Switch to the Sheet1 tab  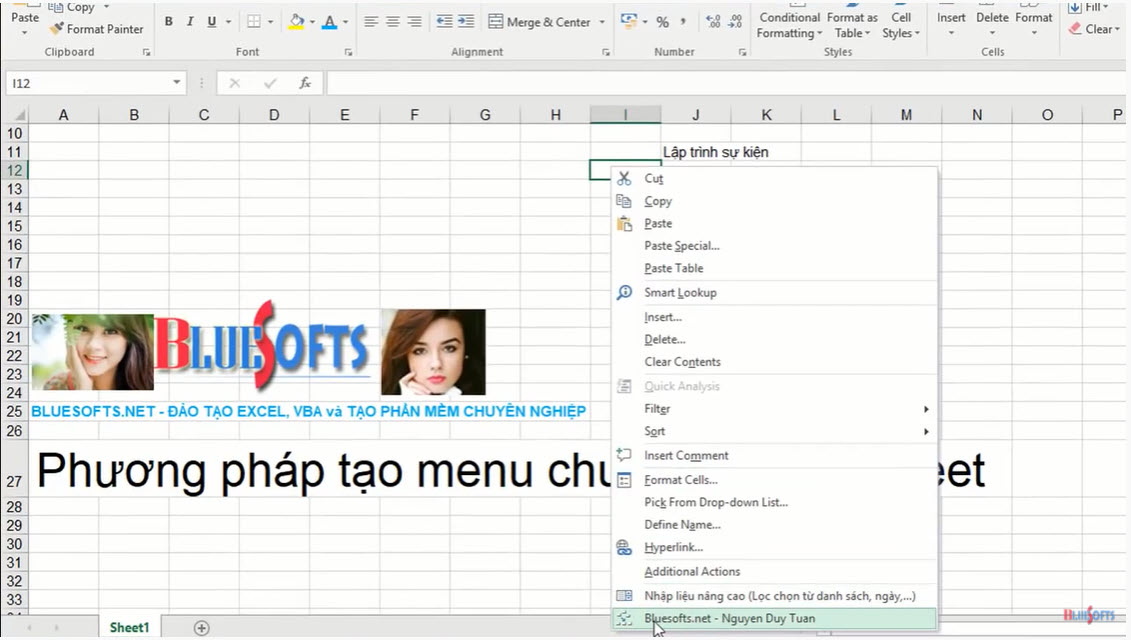click(x=129, y=628)
